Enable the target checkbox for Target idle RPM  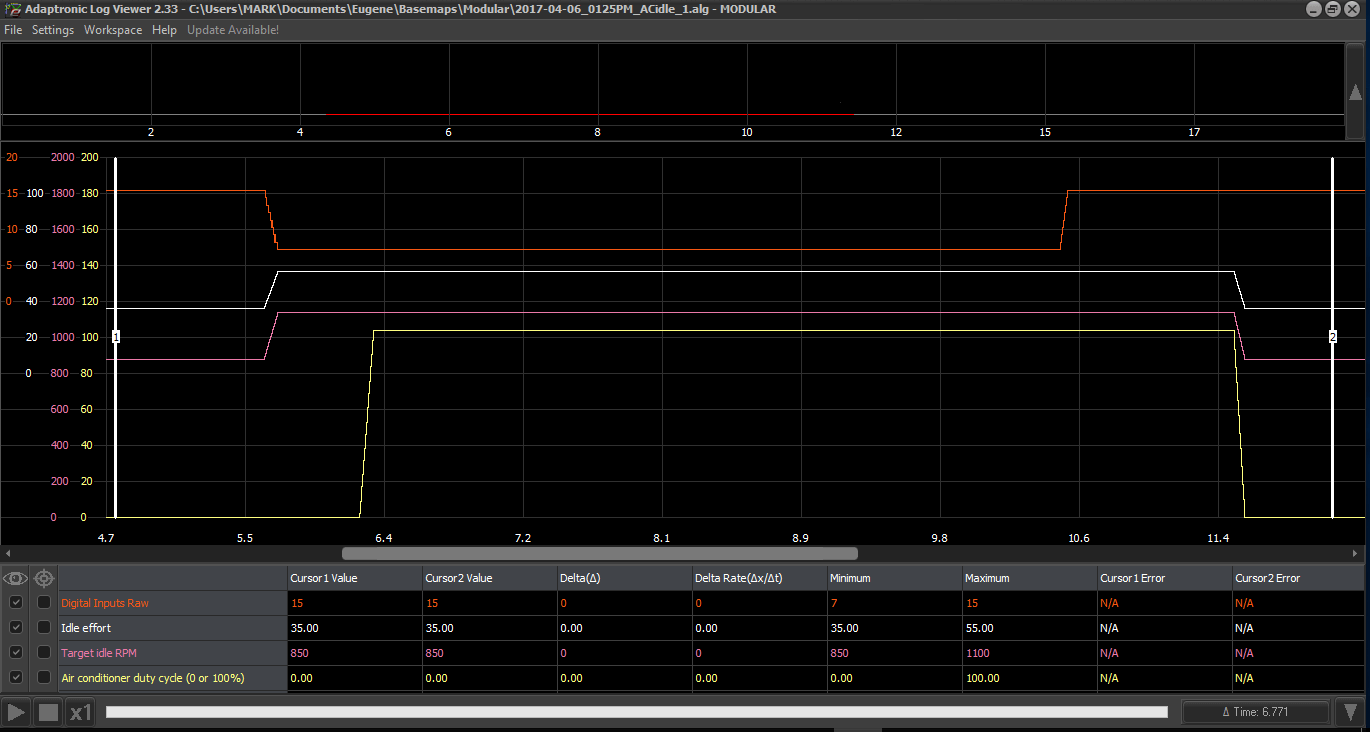(44, 653)
